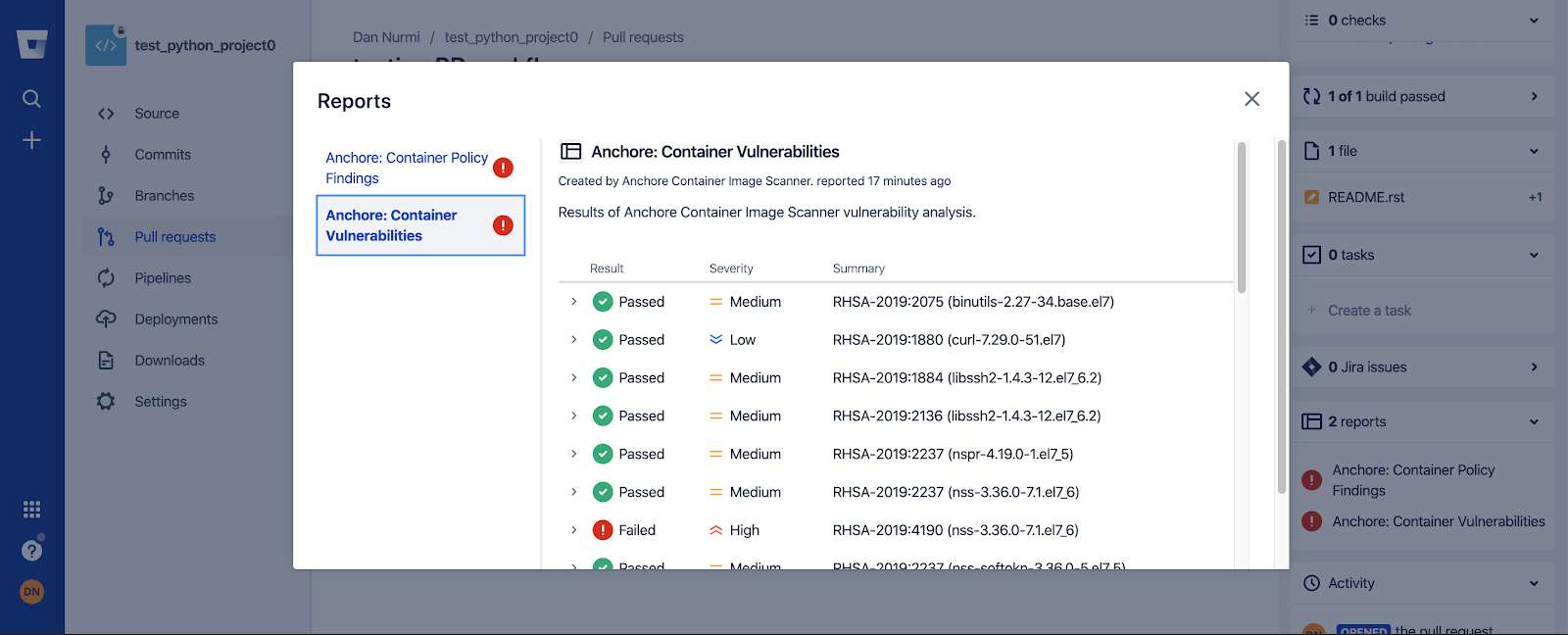The image size is (1568, 635).
Task: Open test_python_project0 breadcrumb link
Action: tap(511, 37)
